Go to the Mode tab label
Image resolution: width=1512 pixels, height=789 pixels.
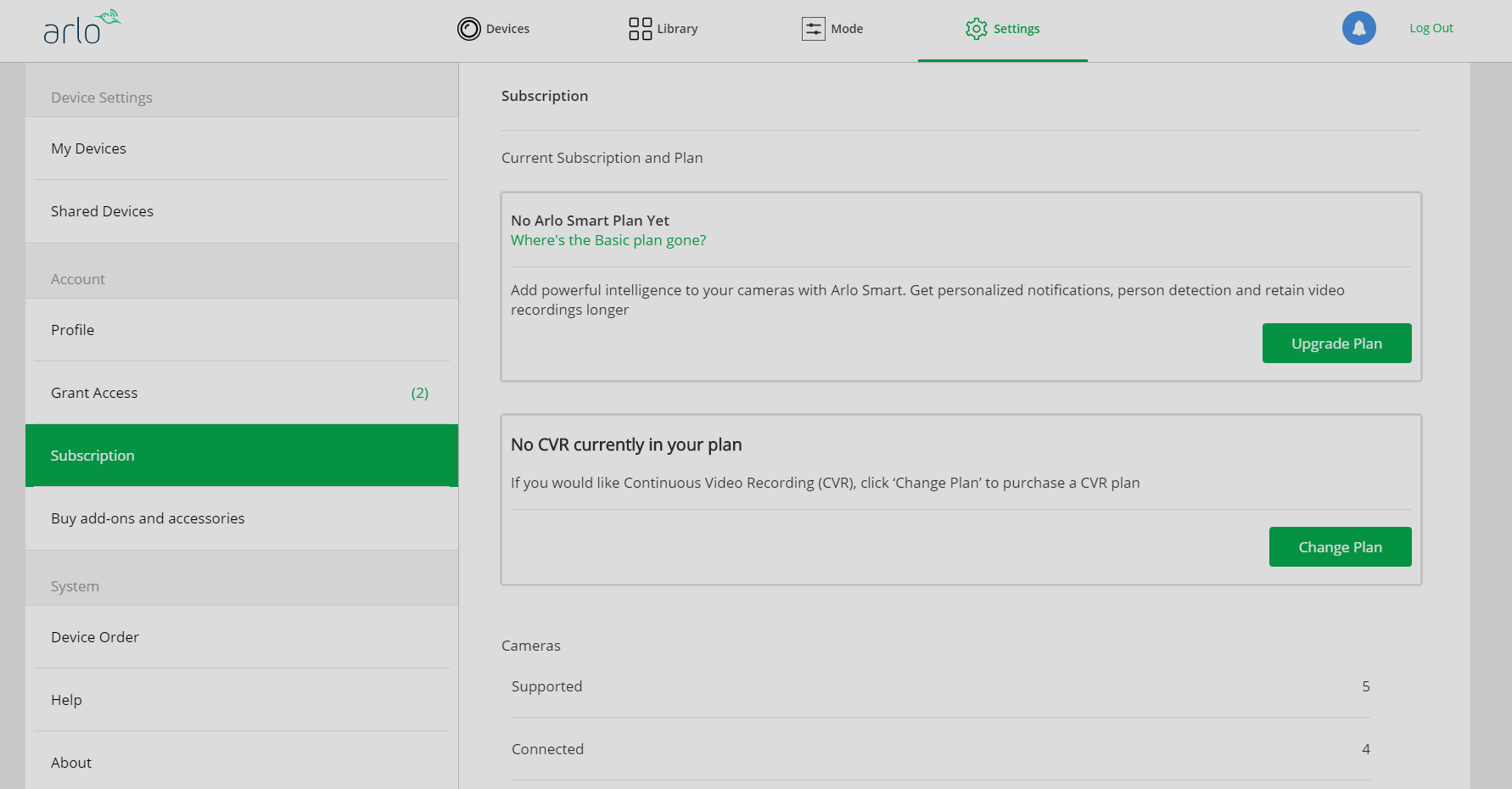847,29
